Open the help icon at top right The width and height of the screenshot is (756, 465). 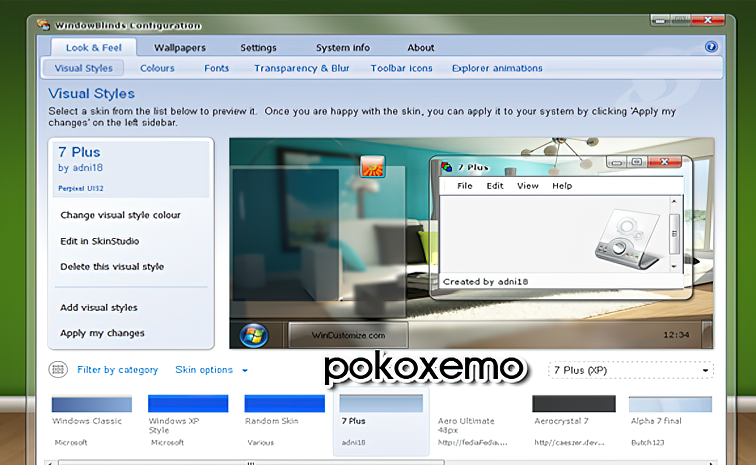point(711,47)
